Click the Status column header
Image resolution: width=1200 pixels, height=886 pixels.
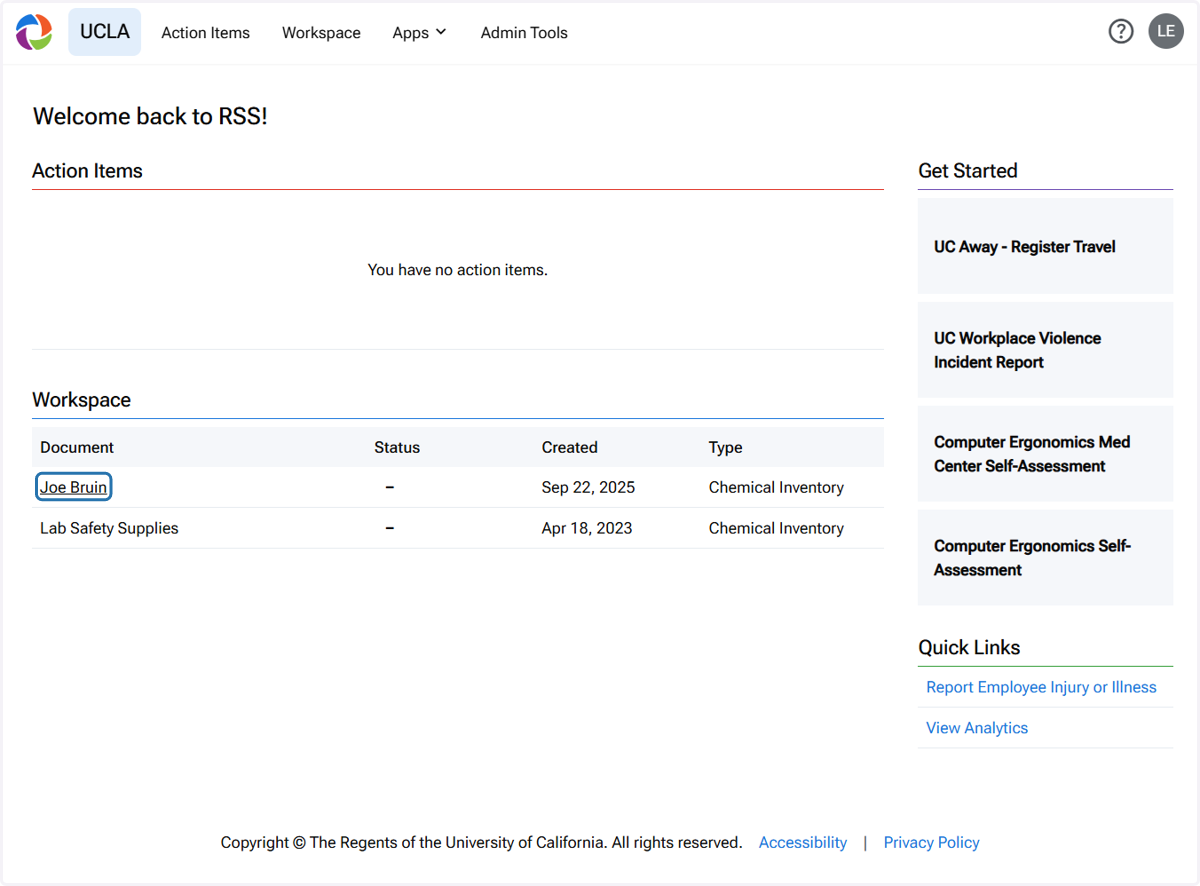[x=397, y=447]
